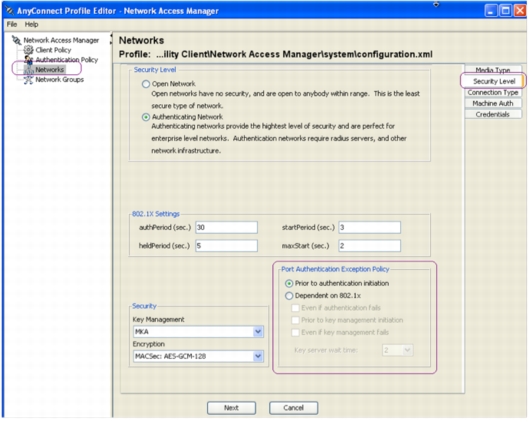Tick the Even if authentication fails checkbox

point(295,308)
